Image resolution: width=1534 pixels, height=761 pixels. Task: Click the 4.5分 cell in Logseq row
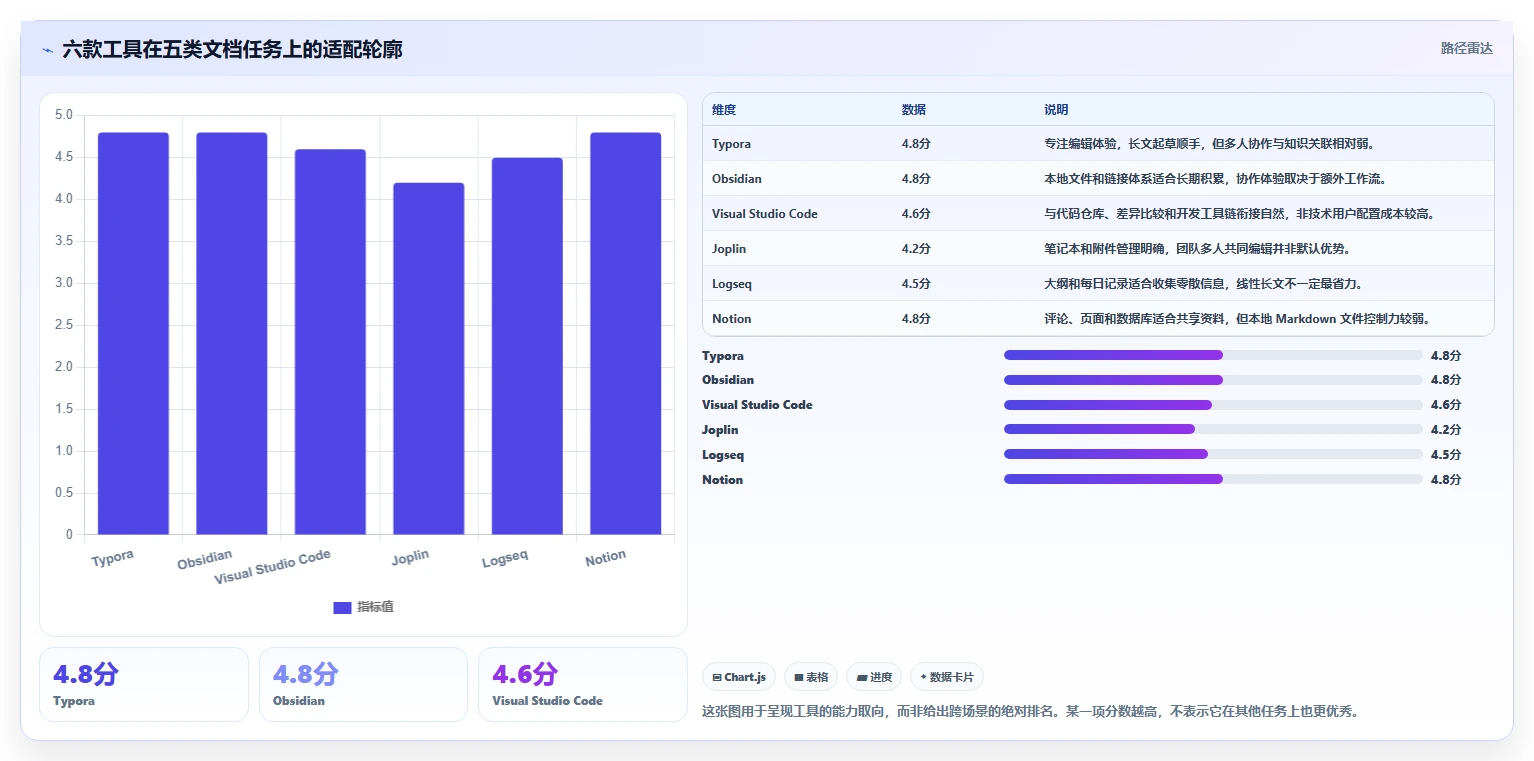915,284
